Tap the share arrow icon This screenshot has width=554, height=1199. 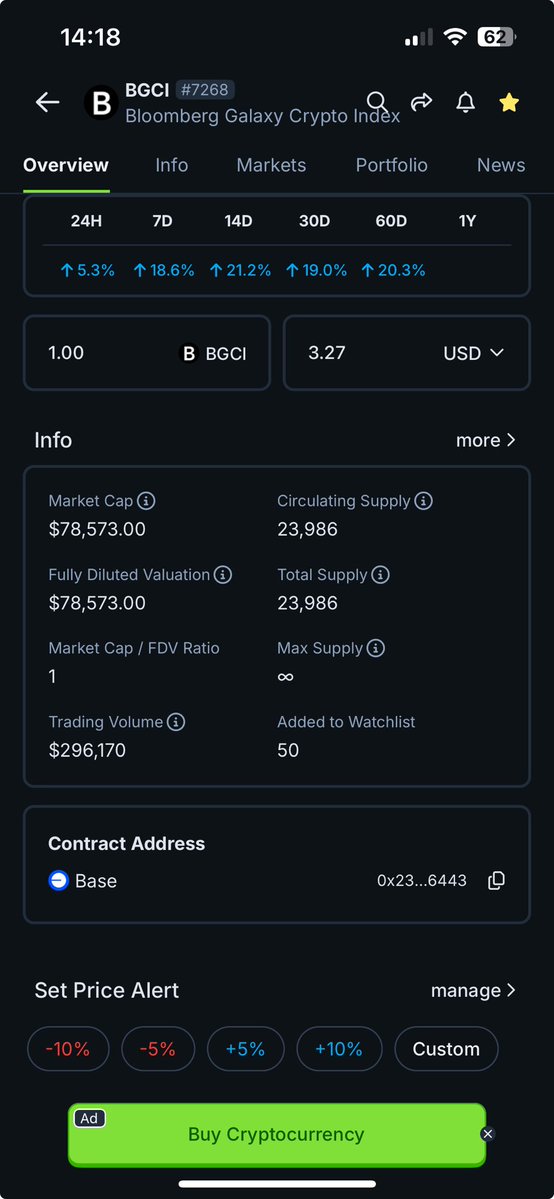pos(422,102)
